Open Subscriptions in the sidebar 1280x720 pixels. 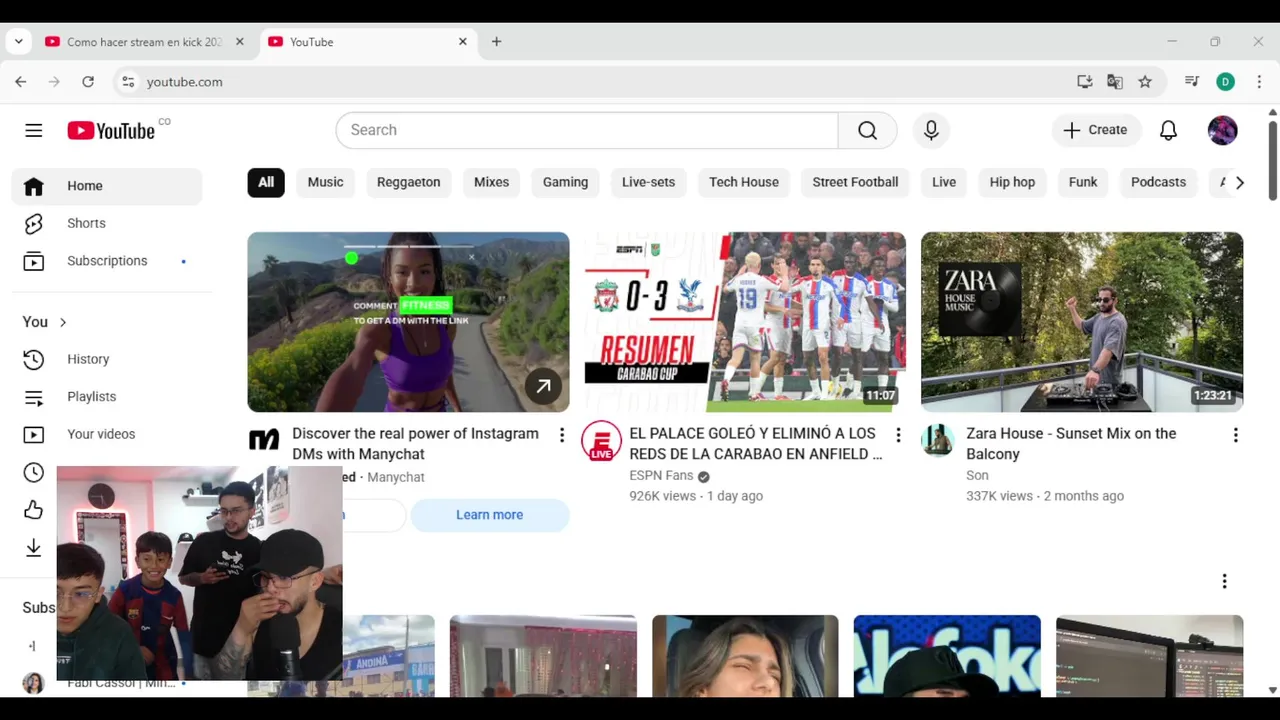click(107, 261)
